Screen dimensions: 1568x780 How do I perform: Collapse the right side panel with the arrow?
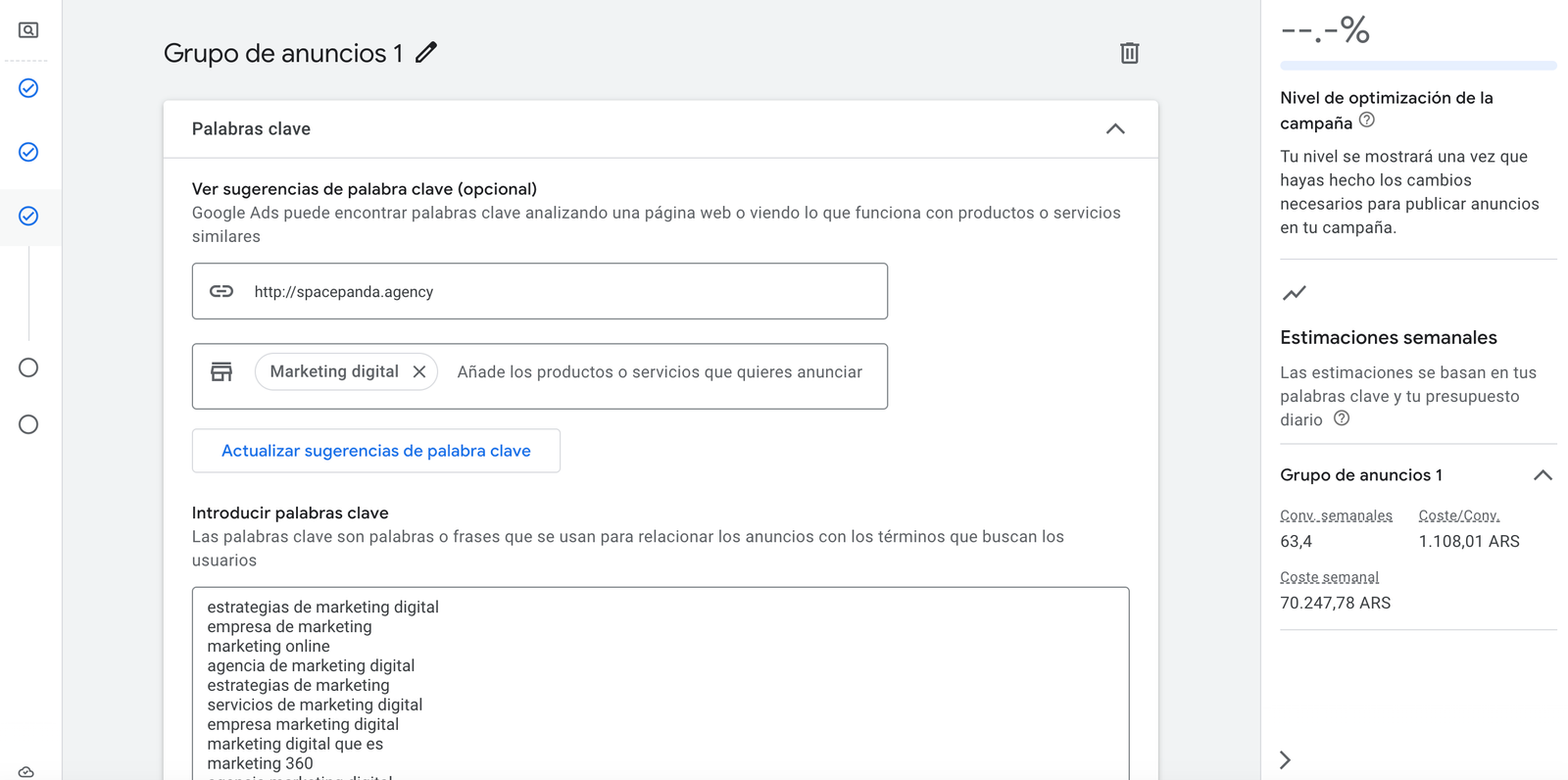click(1286, 759)
